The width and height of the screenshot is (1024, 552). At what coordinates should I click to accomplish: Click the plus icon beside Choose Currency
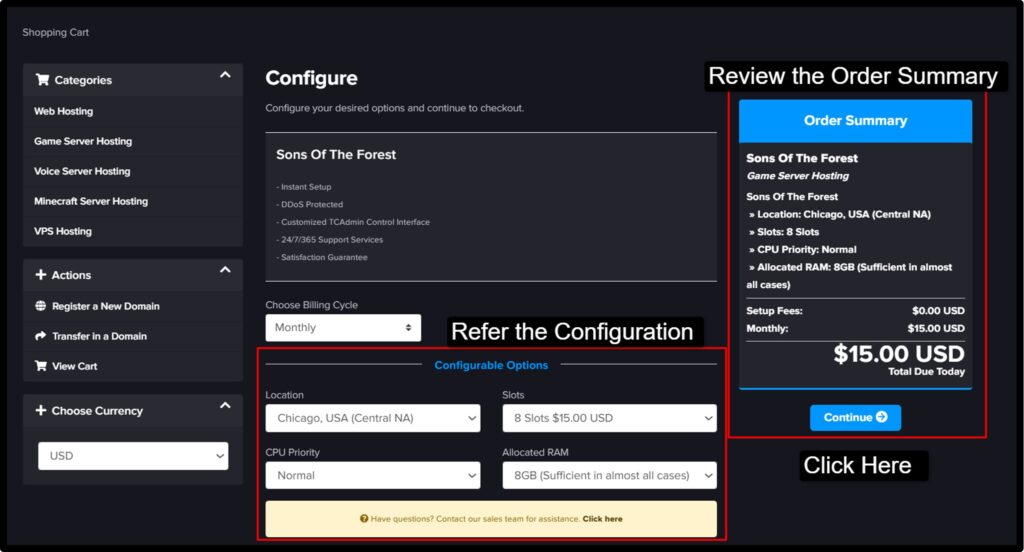40,410
